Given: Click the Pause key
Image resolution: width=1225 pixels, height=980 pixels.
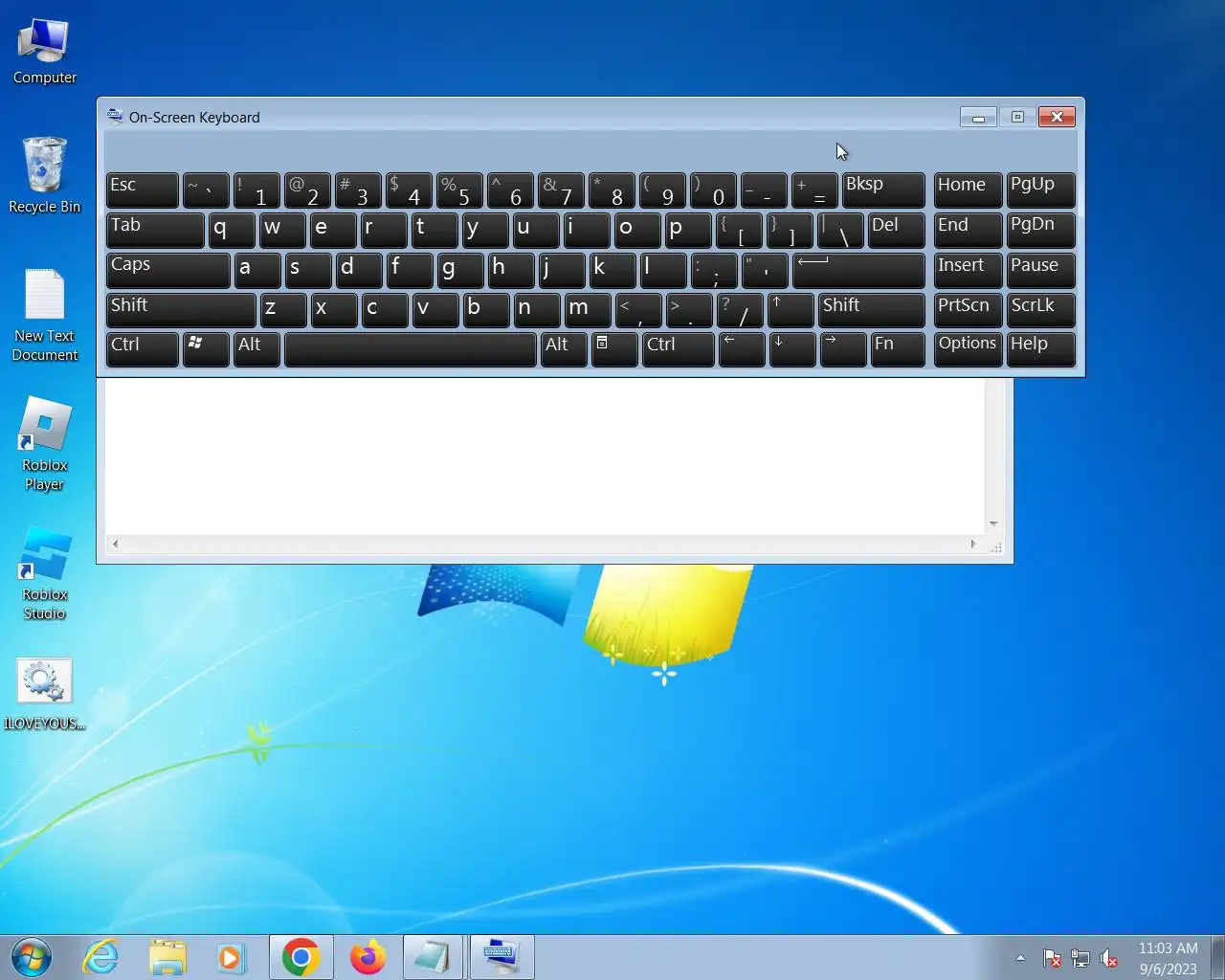Looking at the screenshot, I should coord(1041,270).
